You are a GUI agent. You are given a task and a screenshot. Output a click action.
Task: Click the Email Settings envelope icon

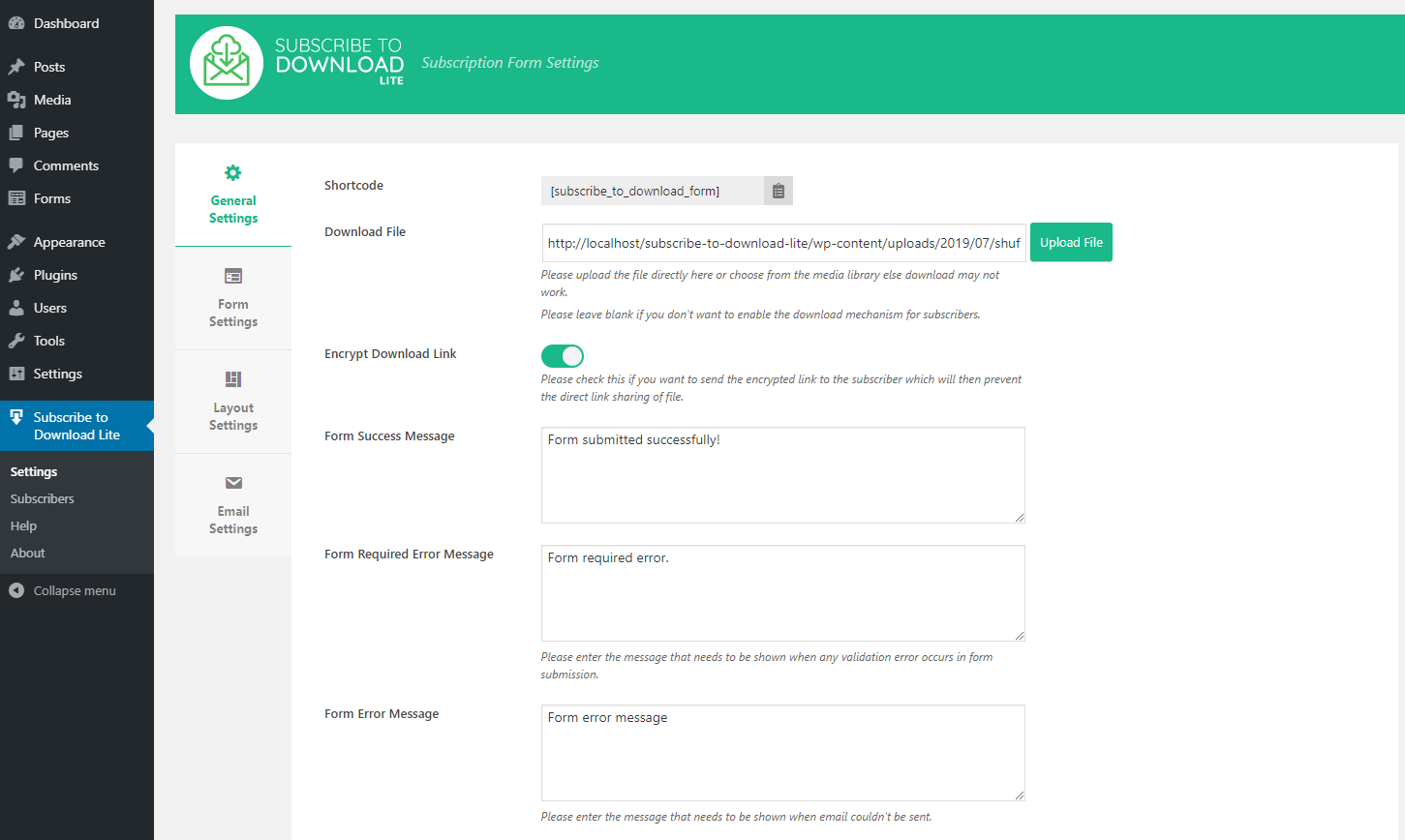pos(233,483)
